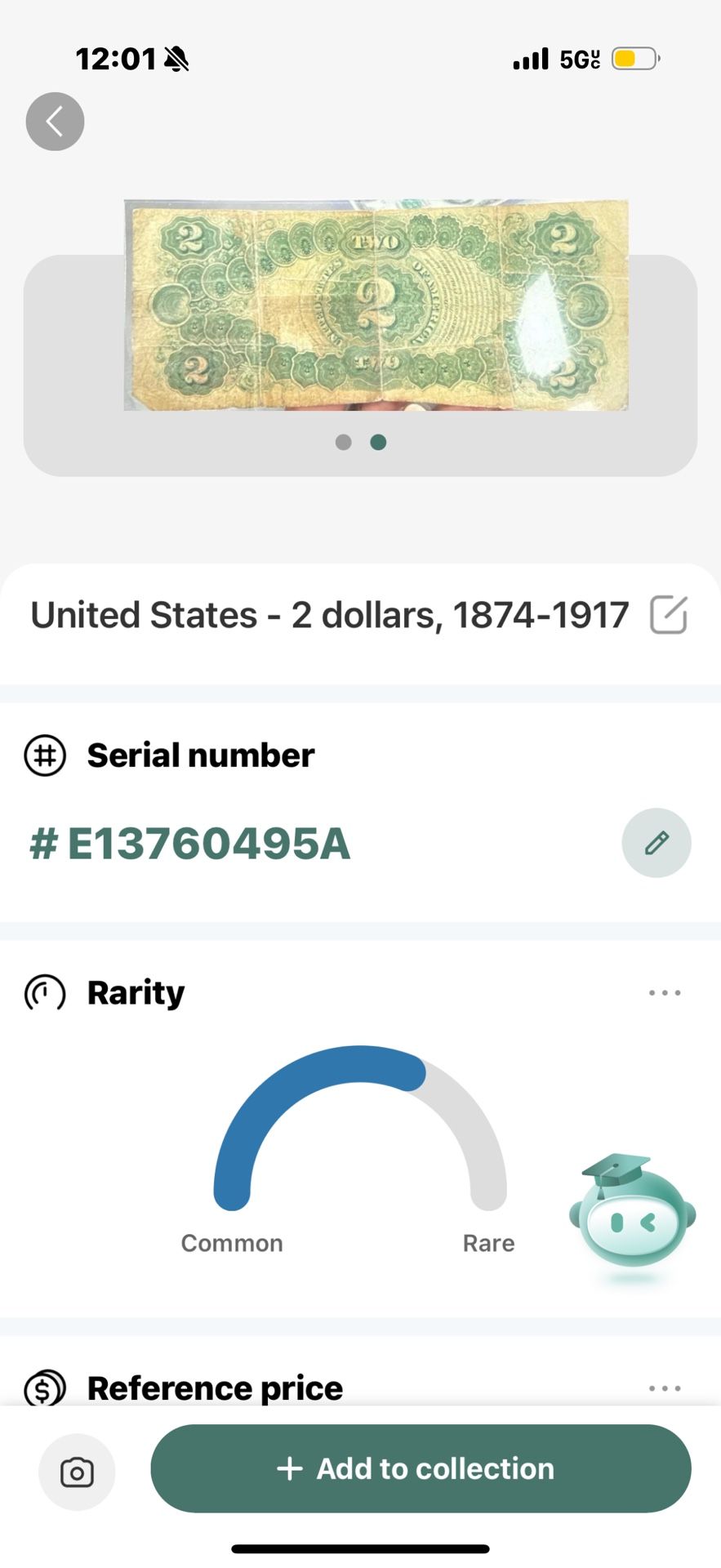Open the Reference price three-dot menu
This screenshot has height=1568, width=721.
click(x=665, y=1388)
